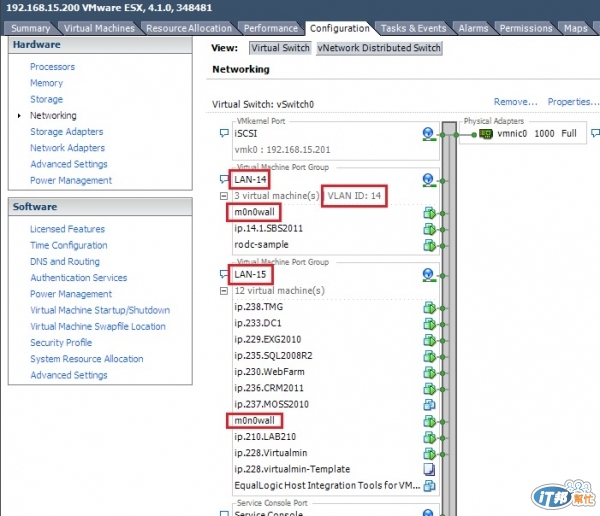
Task: Click VM icon beside EqualLogic Host Integration Tools
Action: tap(429, 486)
